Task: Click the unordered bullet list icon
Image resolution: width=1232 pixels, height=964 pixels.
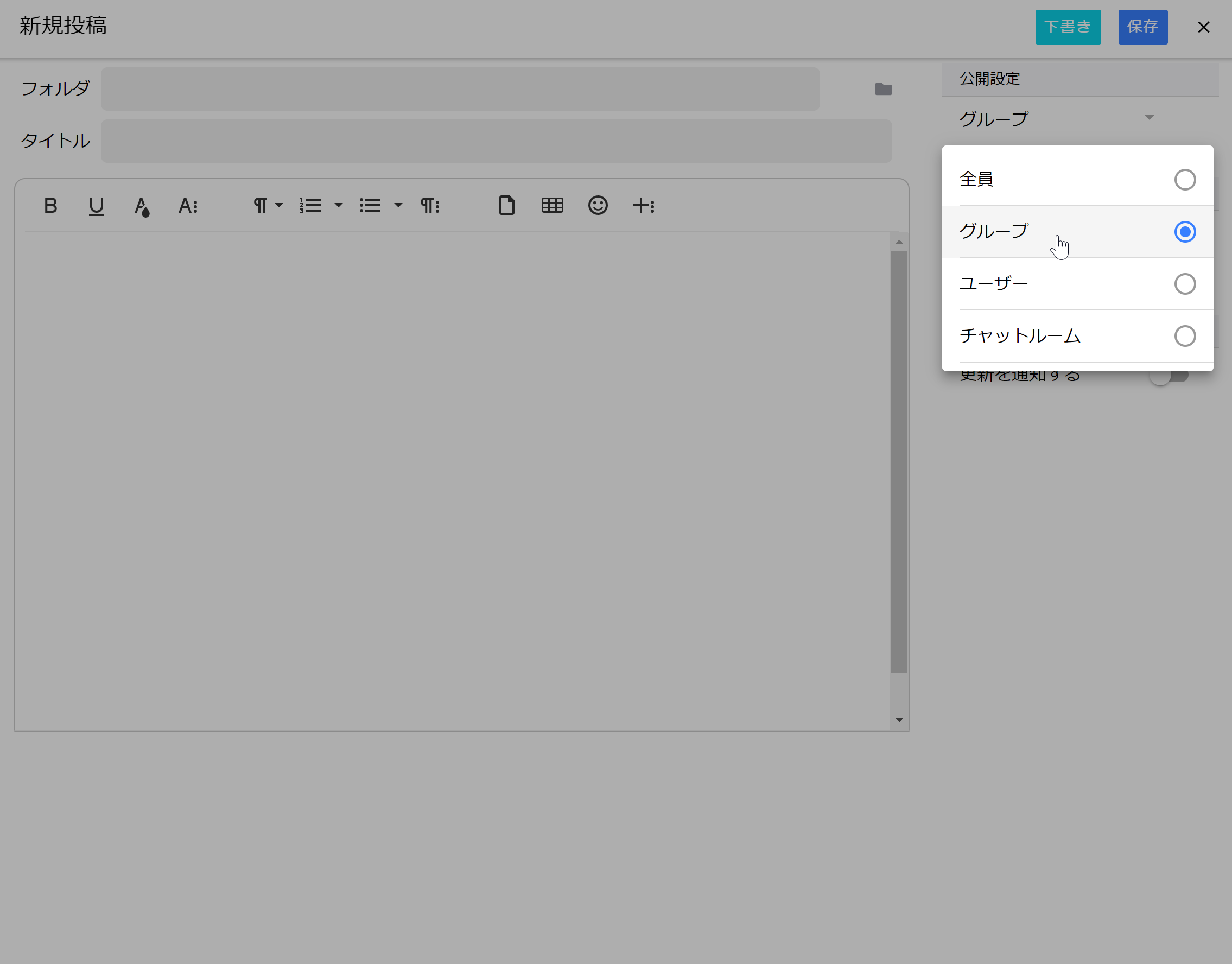Action: [370, 205]
